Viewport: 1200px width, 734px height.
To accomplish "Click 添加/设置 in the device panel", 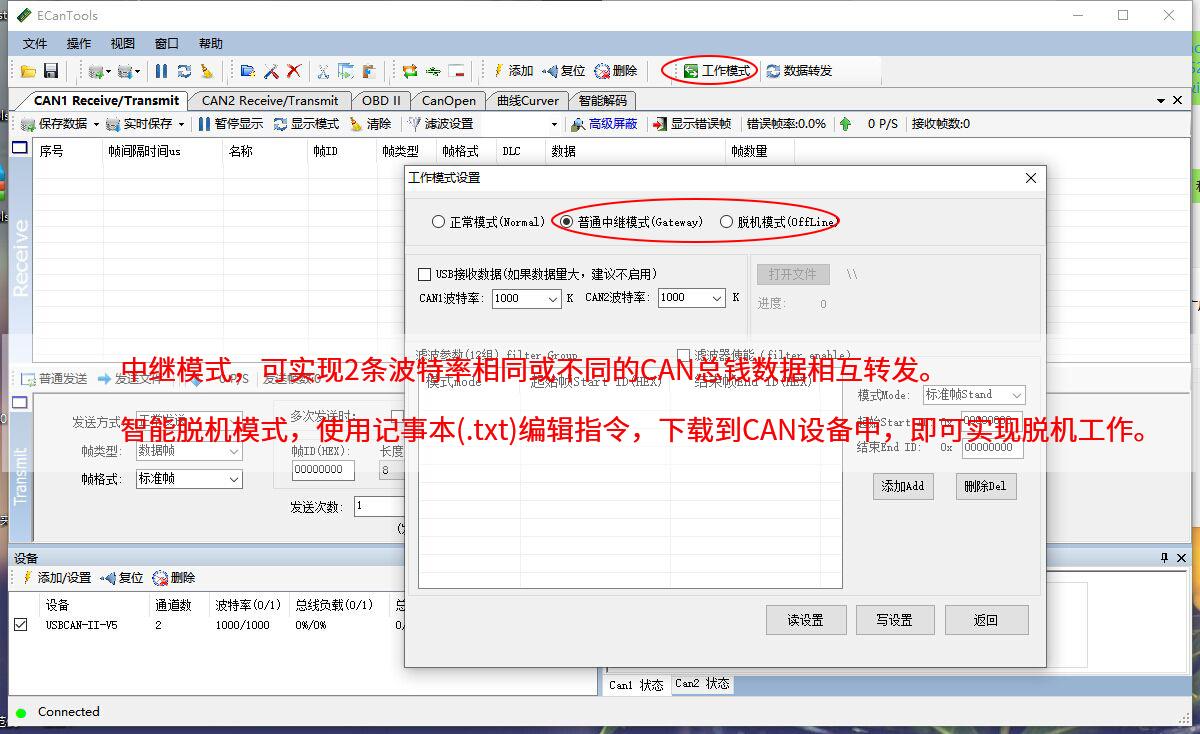I will (57, 578).
